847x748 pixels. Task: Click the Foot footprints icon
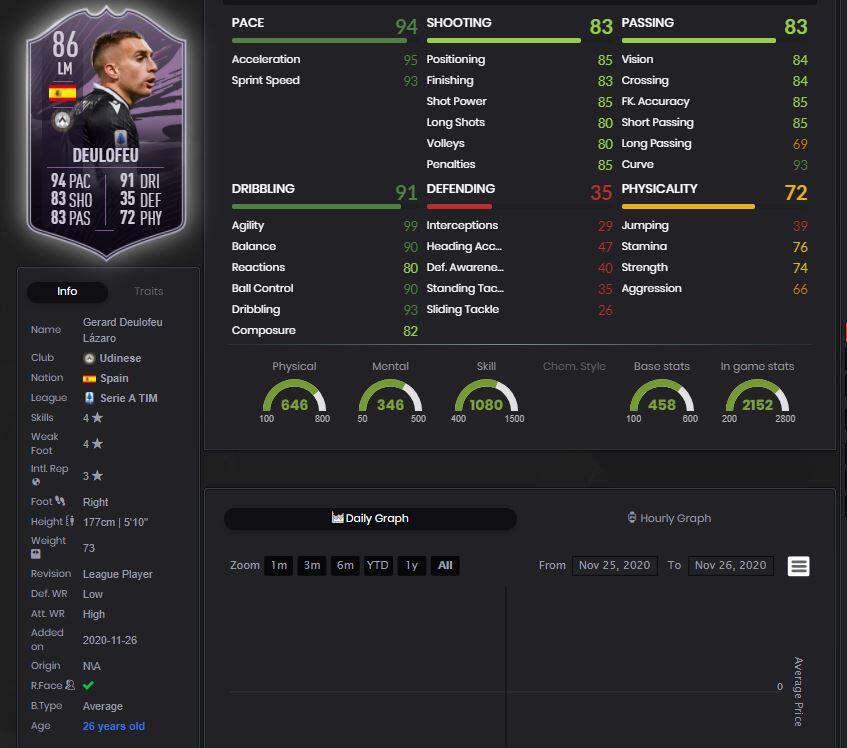(60, 501)
